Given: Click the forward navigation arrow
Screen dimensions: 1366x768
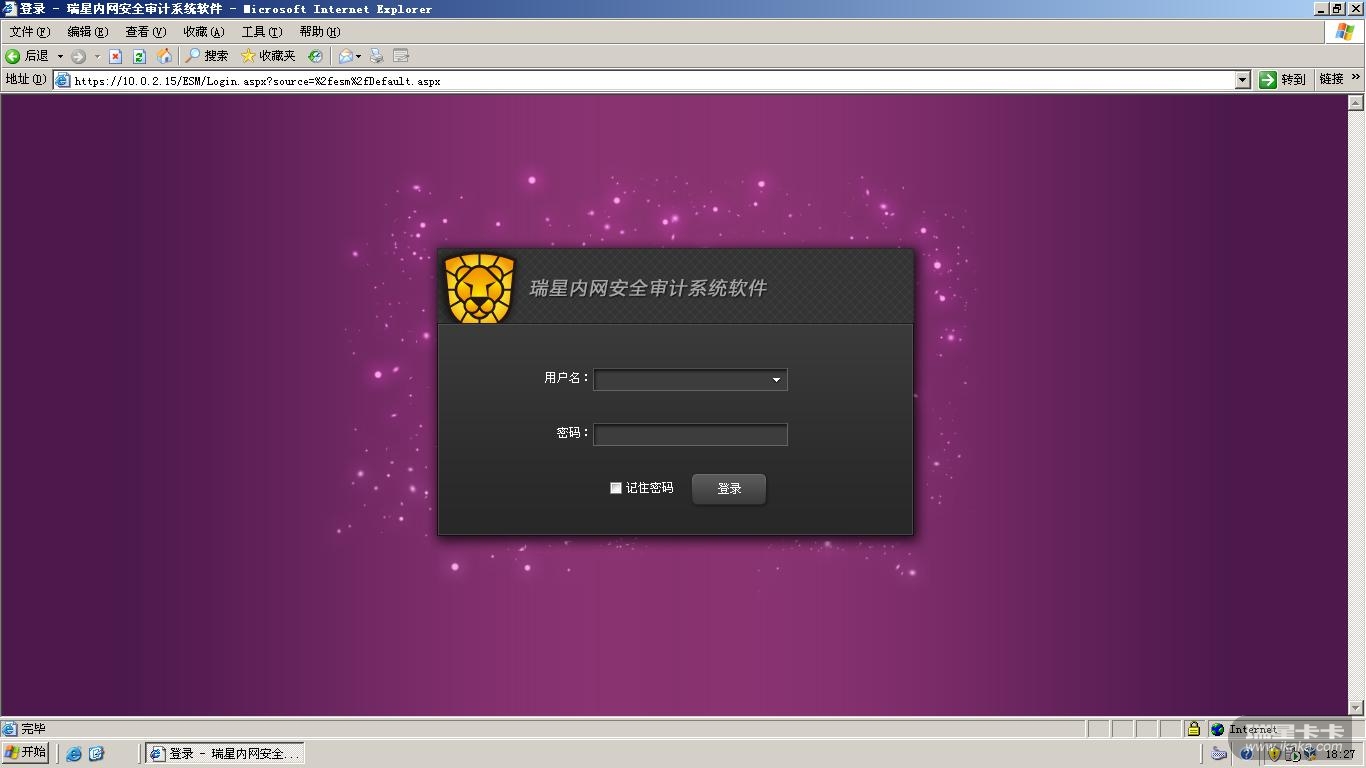Looking at the screenshot, I should (78, 56).
